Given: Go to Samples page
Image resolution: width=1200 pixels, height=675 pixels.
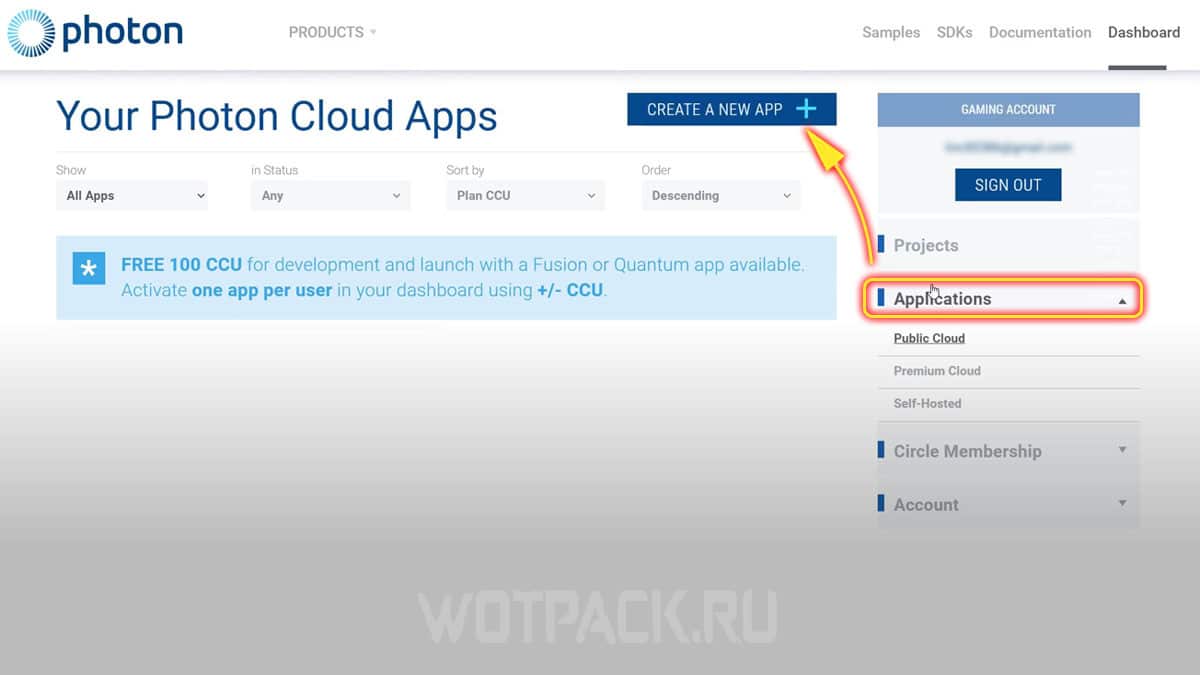Looking at the screenshot, I should [891, 32].
